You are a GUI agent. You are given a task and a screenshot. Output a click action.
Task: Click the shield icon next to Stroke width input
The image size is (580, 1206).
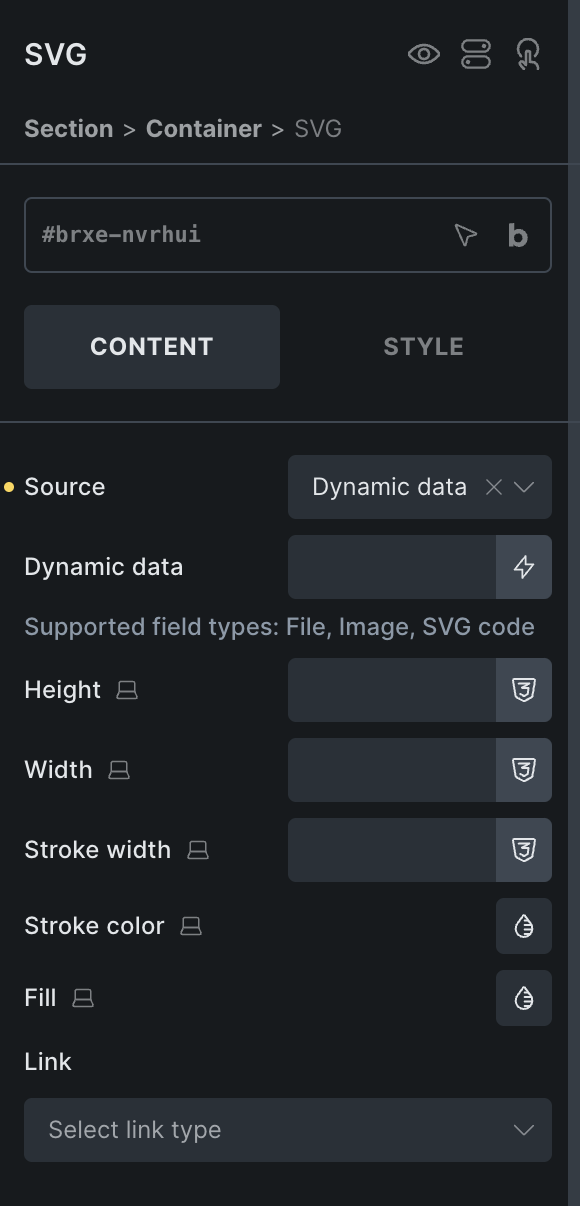[x=524, y=849]
